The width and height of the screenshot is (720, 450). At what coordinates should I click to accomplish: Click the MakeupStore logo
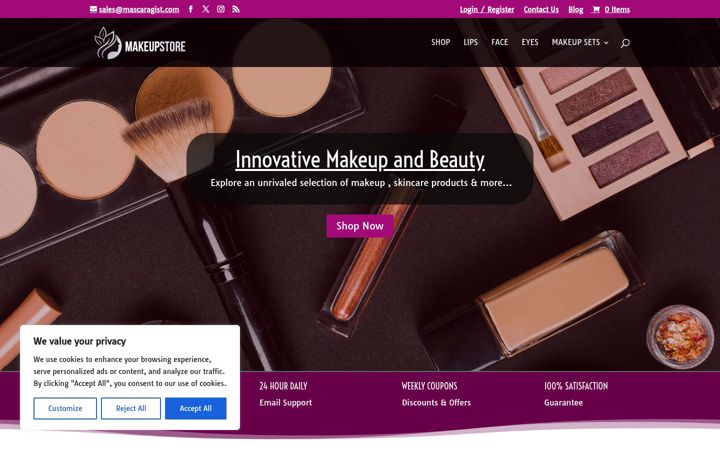click(140, 43)
